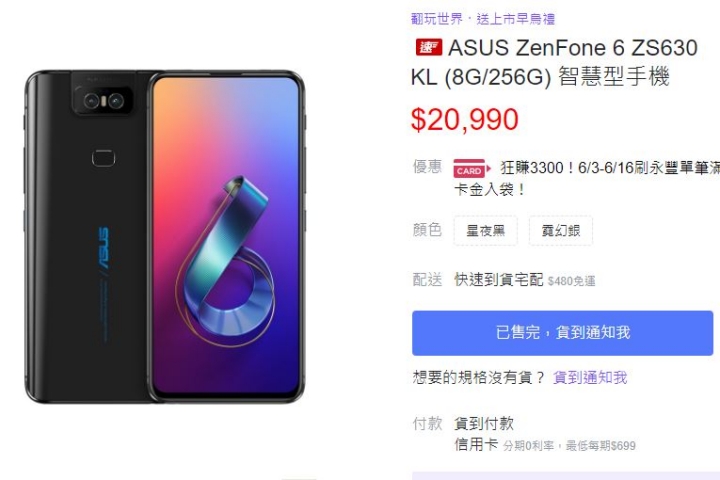
Task: Open the purple 貨到通知我 text link
Action: point(590,378)
